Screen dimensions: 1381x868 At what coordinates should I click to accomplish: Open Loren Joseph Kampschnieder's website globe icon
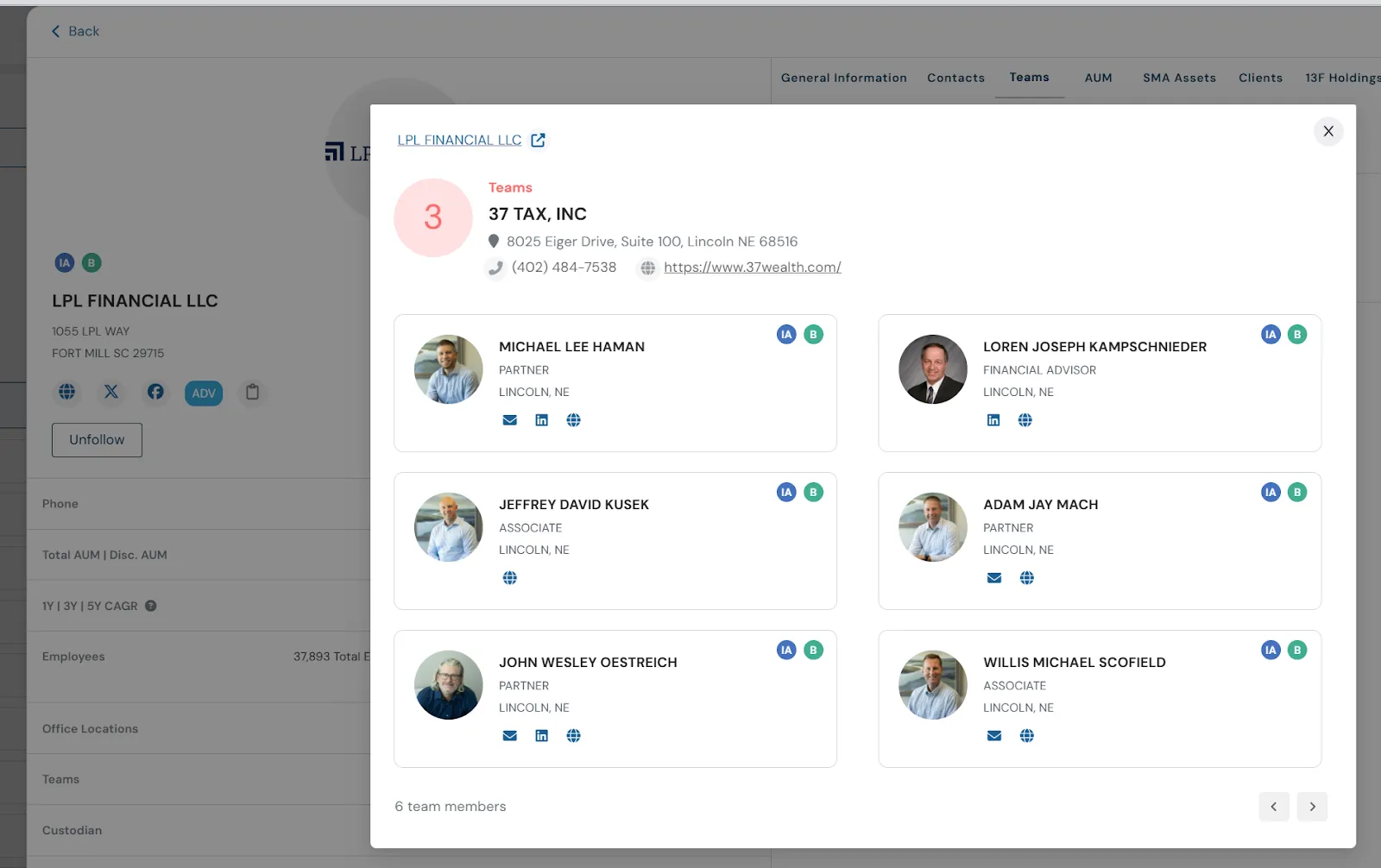[x=1025, y=420]
